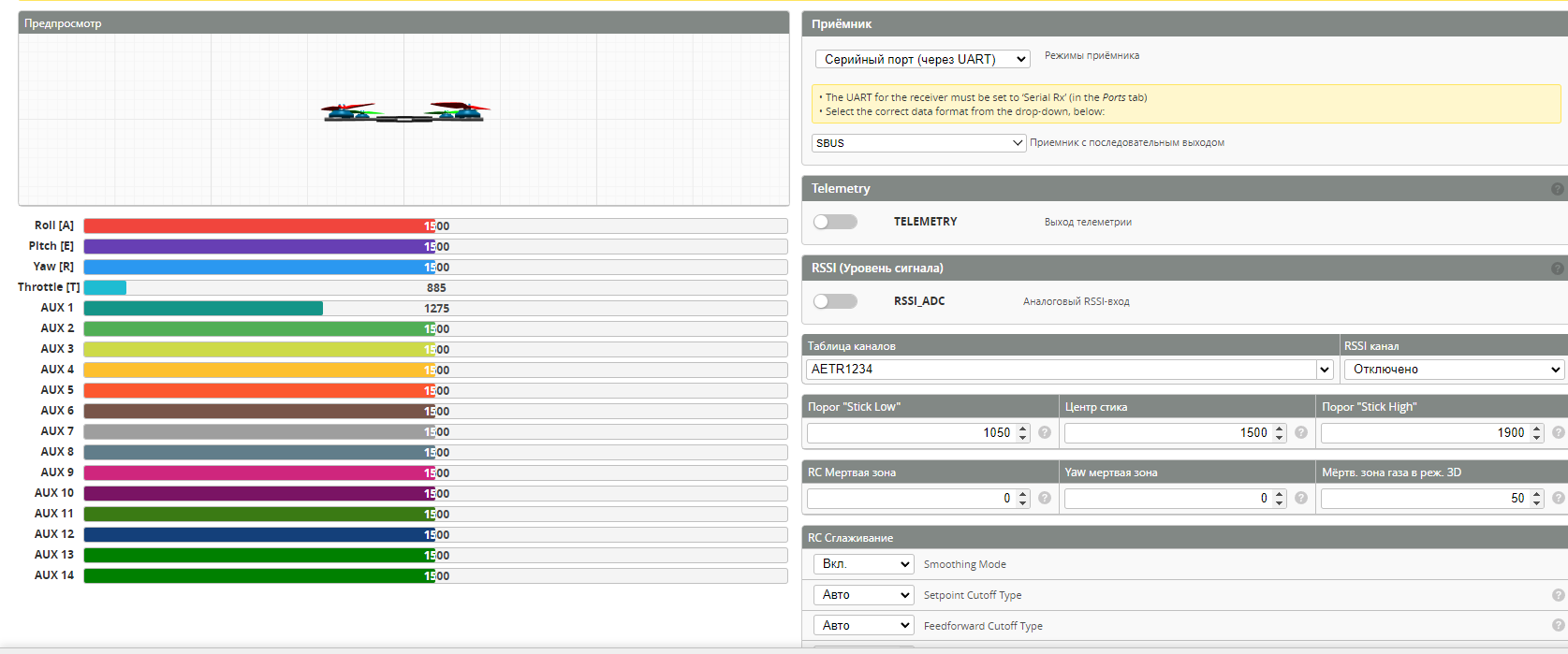The height and width of the screenshot is (654, 1568).
Task: Show help for stick center value
Action: click(x=1301, y=432)
